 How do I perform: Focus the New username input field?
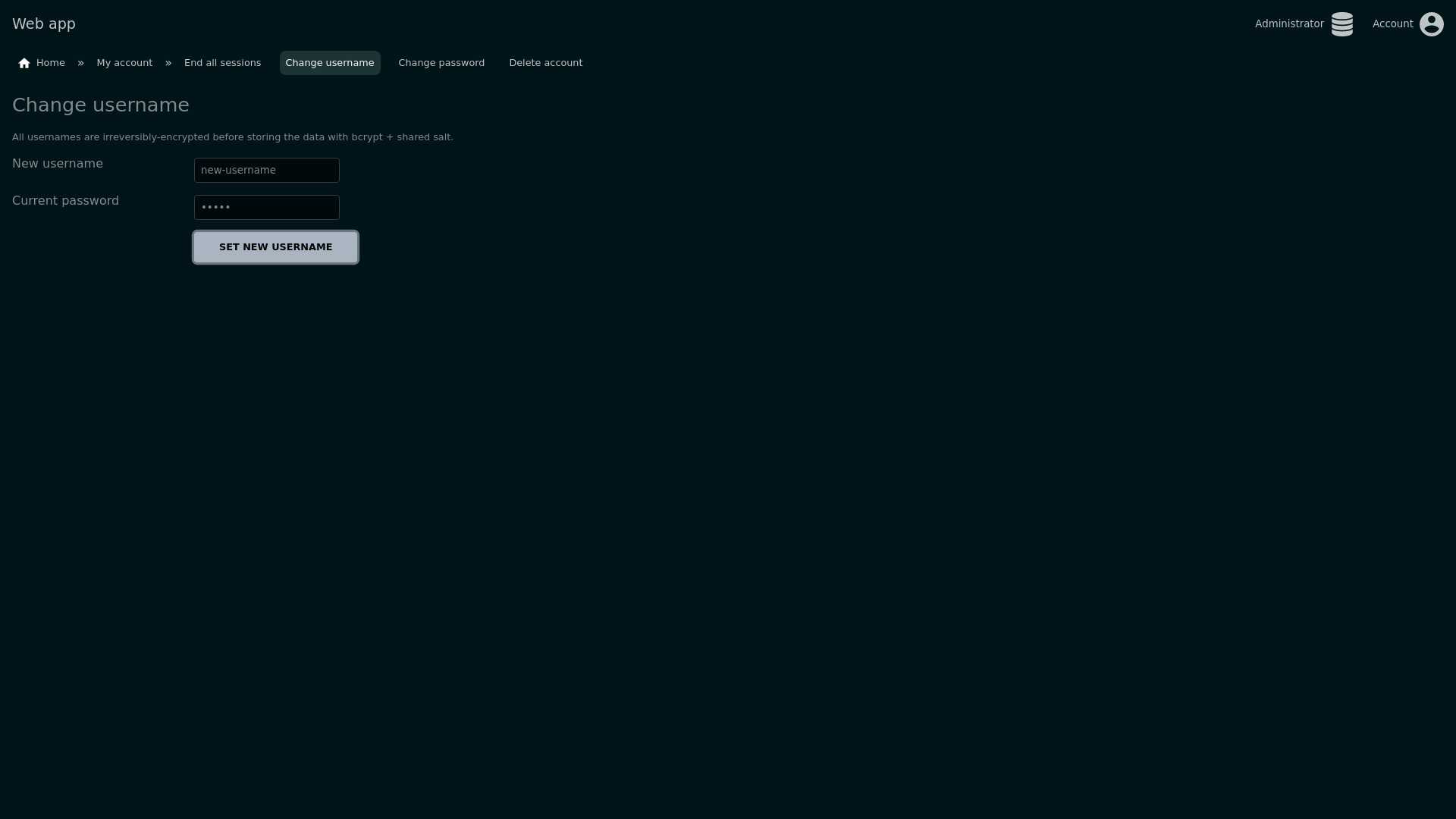266,170
